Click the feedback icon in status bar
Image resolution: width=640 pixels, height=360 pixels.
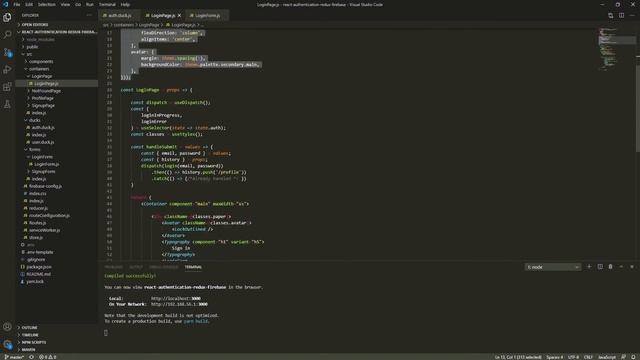click(x=623, y=357)
